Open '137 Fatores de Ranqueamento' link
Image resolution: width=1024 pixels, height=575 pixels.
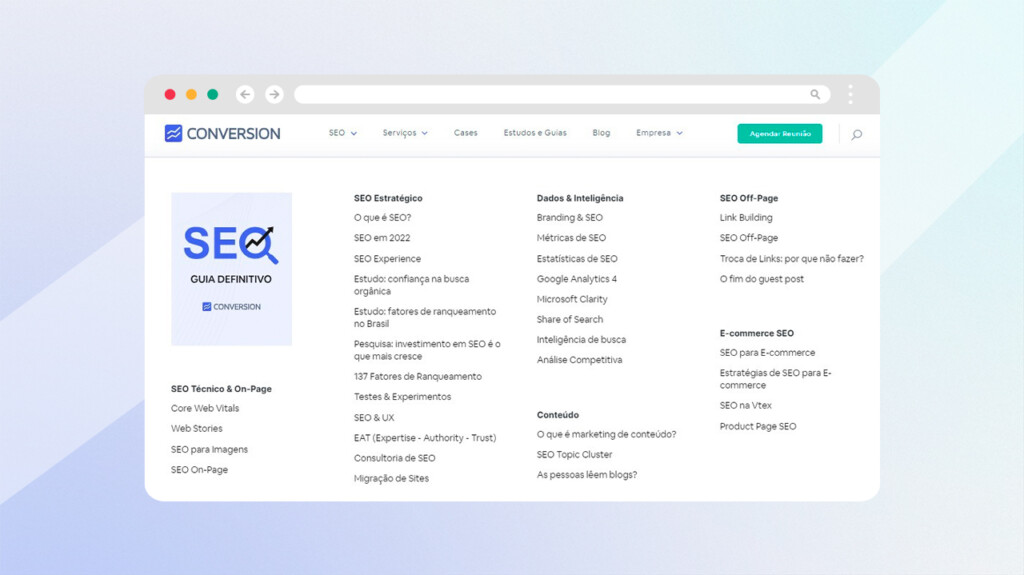pos(418,376)
